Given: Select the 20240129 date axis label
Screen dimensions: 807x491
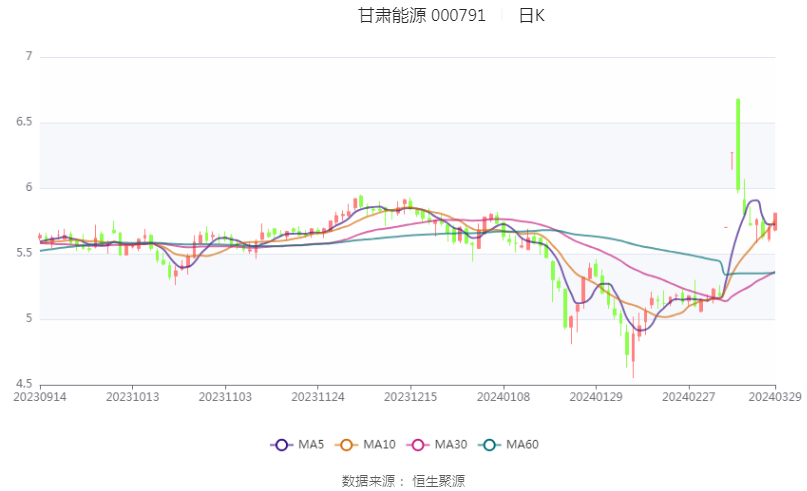Looking at the screenshot, I should (596, 397).
